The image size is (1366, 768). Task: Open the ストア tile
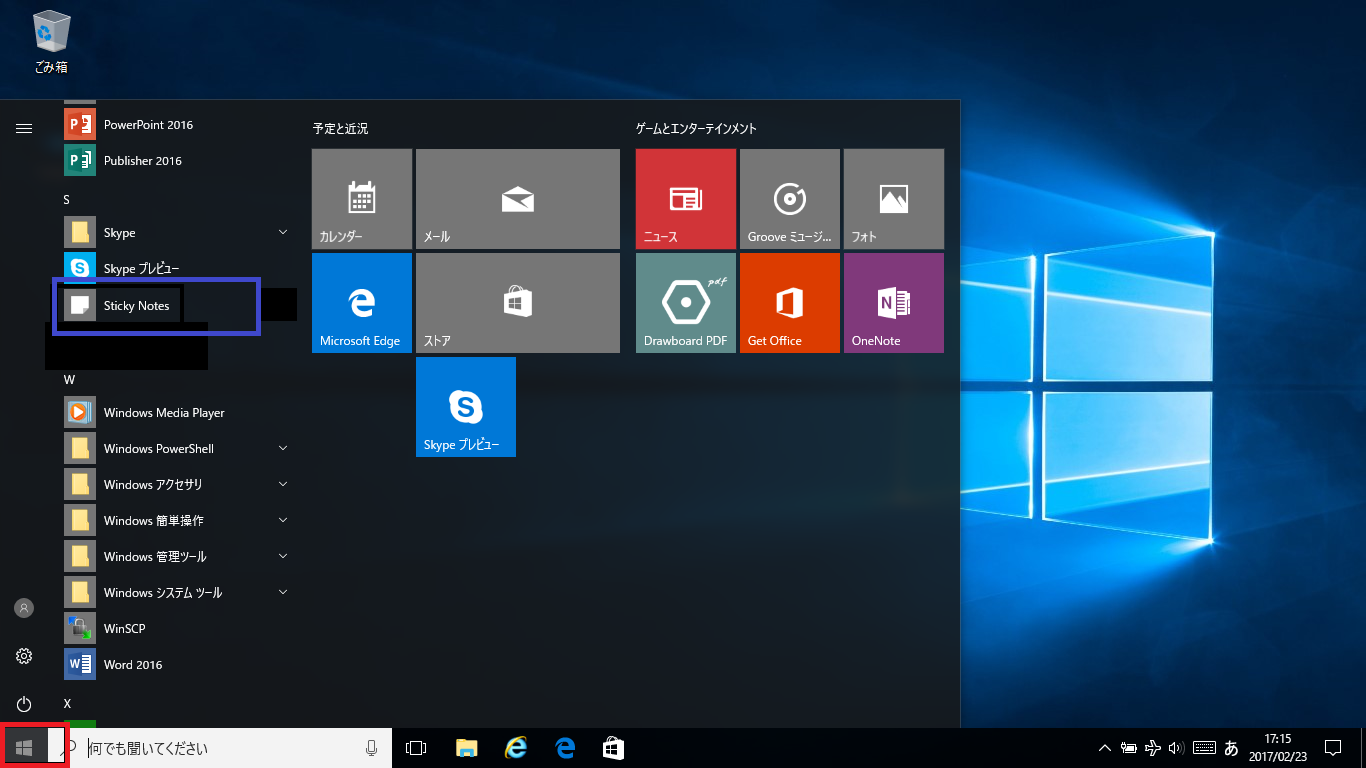518,303
